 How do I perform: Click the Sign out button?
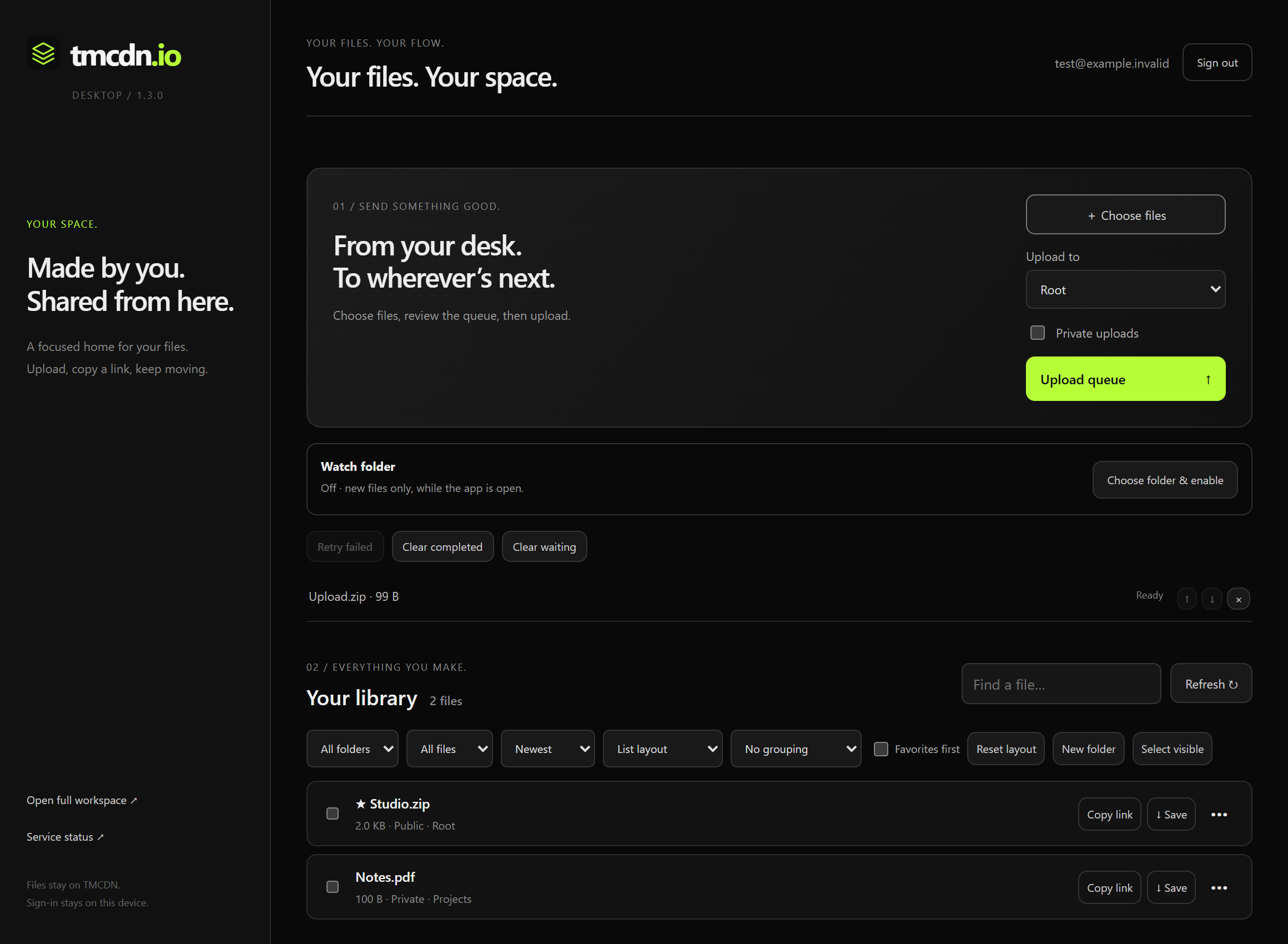click(x=1216, y=62)
